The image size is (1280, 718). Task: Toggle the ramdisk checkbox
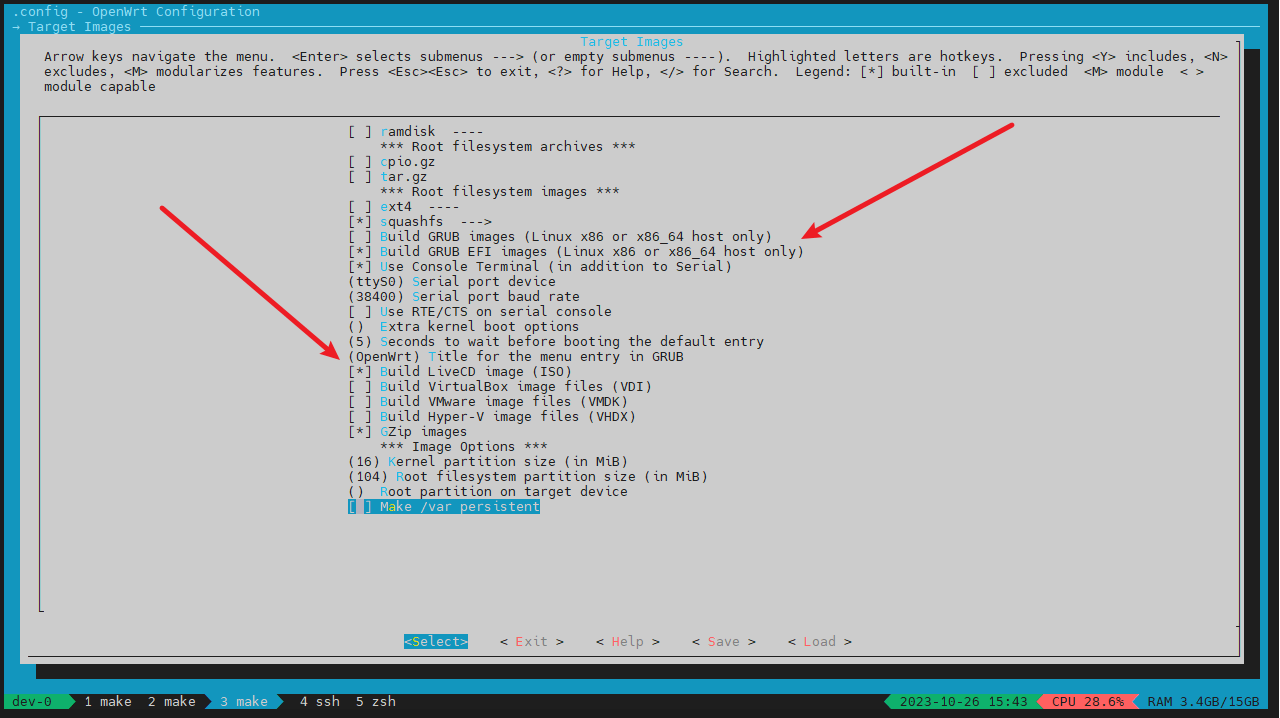coord(360,132)
